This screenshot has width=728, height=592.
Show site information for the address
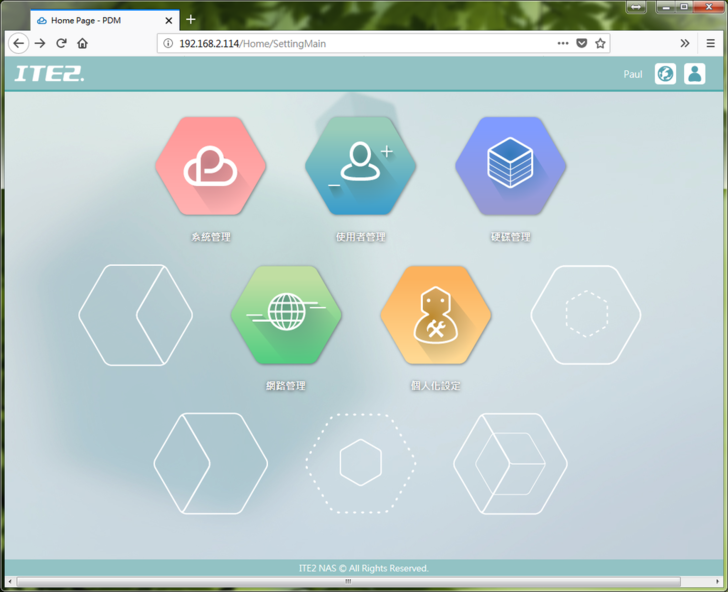168,43
